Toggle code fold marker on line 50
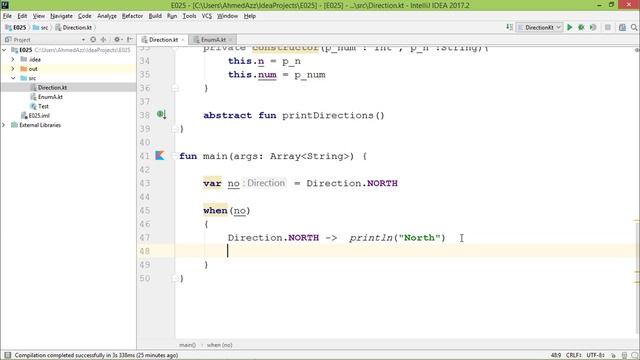Image resolution: width=640 pixels, height=360 pixels. click(175, 278)
